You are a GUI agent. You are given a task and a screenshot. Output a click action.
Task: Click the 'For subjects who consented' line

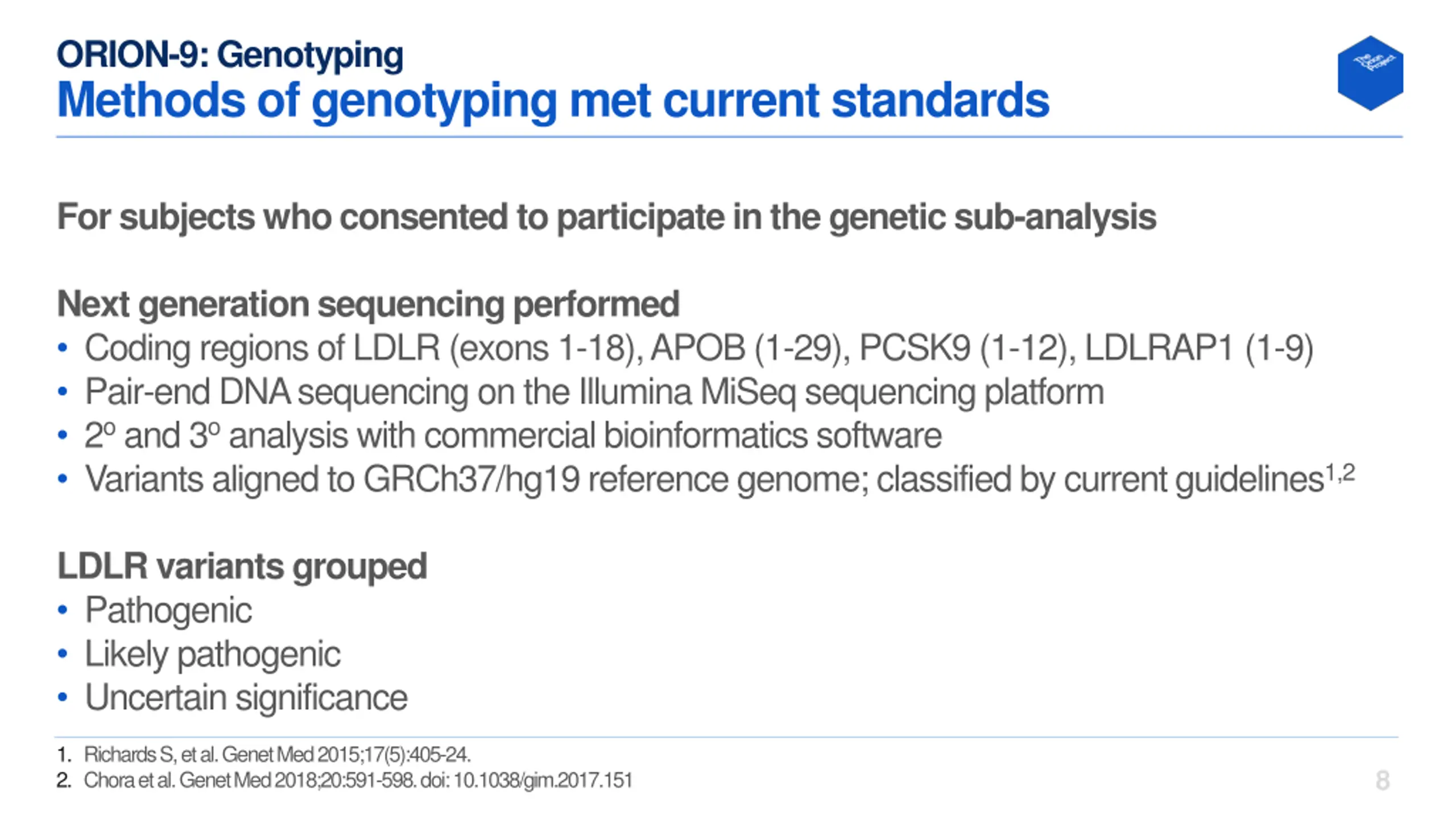coord(606,217)
